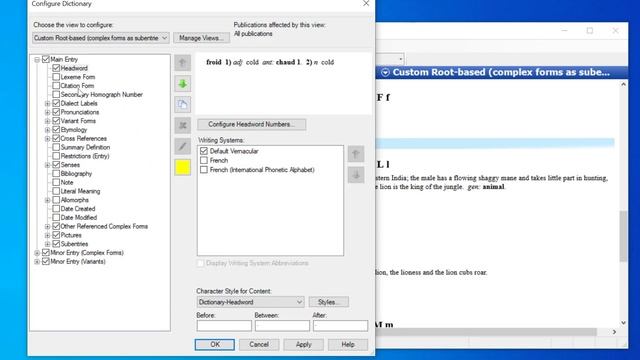
Task: Click 'chaud 1' in preview entry
Action: pyautogui.click(x=288, y=62)
